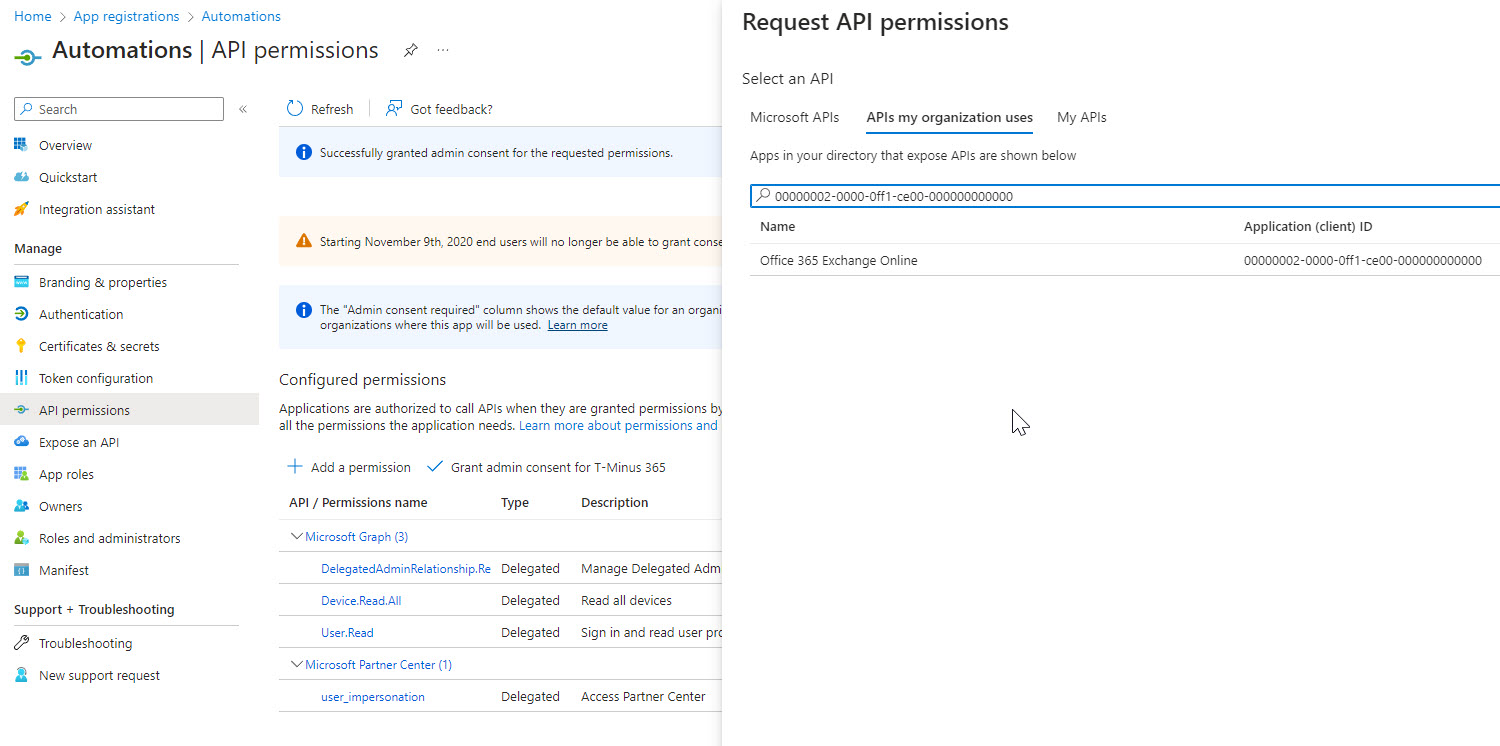
Task: Collapse the Microsoft Partner Center group
Action: point(296,665)
